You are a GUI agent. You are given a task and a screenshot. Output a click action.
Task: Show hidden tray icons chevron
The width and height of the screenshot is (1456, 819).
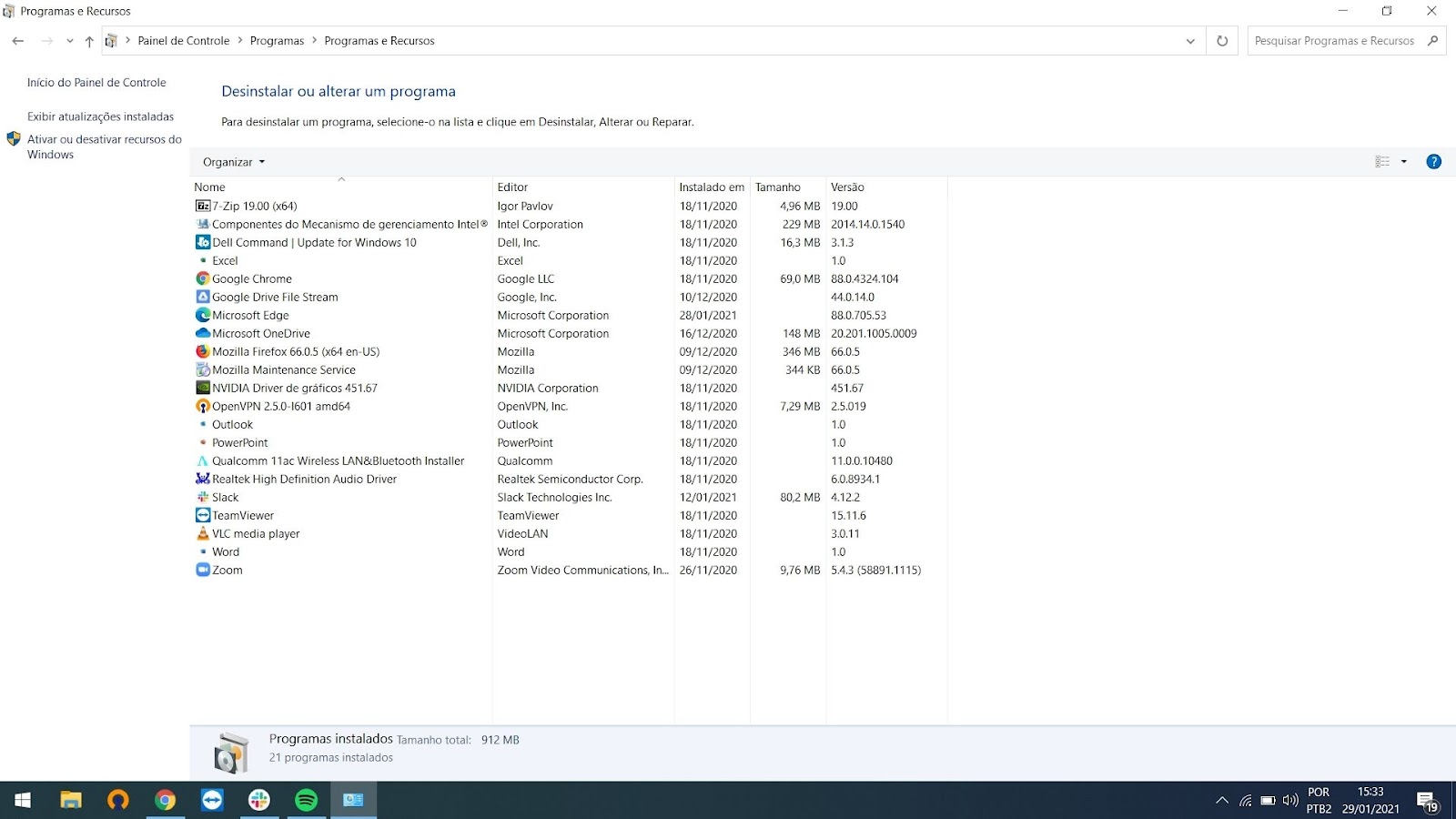click(x=1222, y=801)
